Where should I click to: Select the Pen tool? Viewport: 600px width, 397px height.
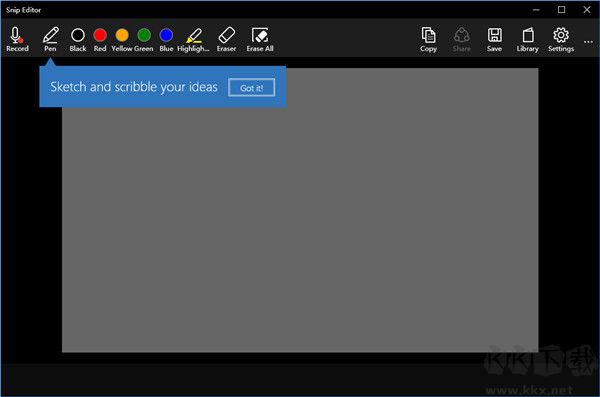[x=50, y=39]
